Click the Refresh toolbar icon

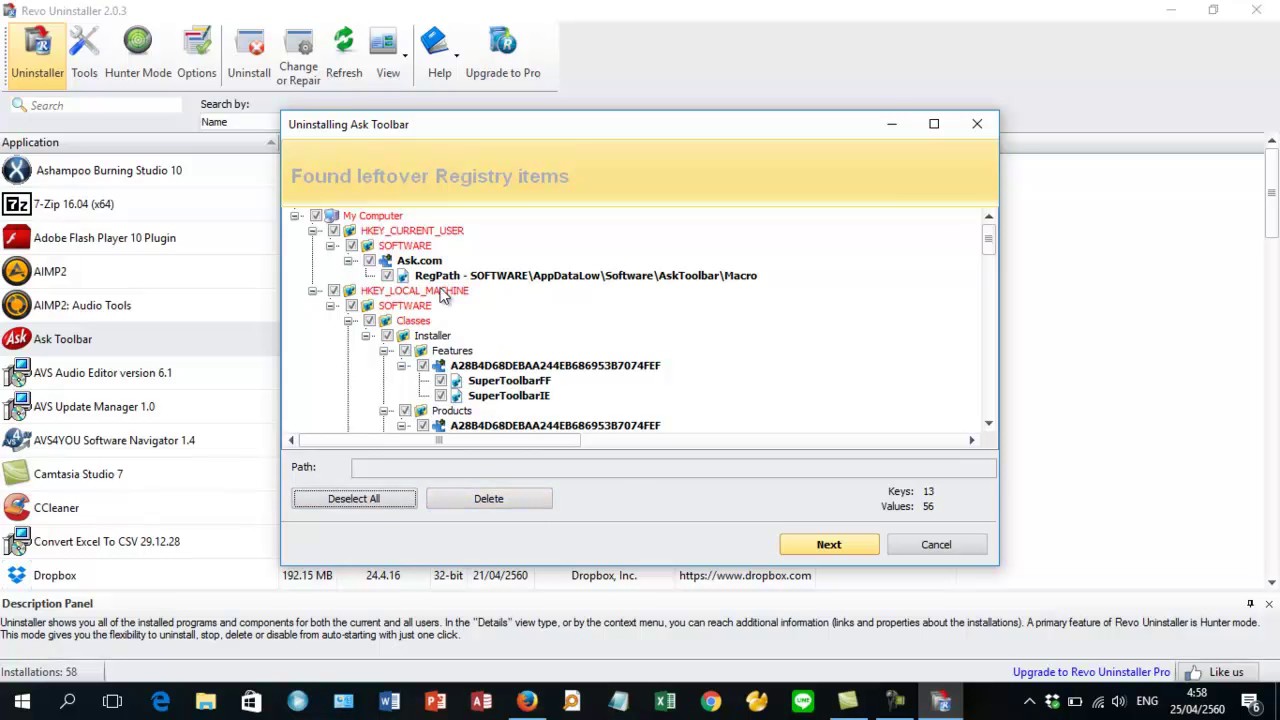point(344,54)
